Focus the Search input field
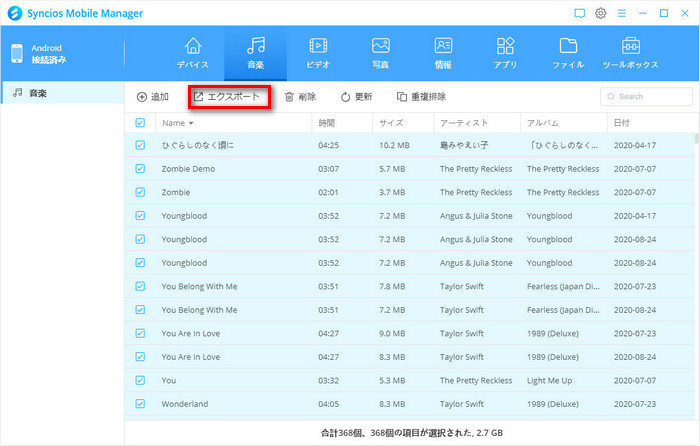 coord(646,96)
